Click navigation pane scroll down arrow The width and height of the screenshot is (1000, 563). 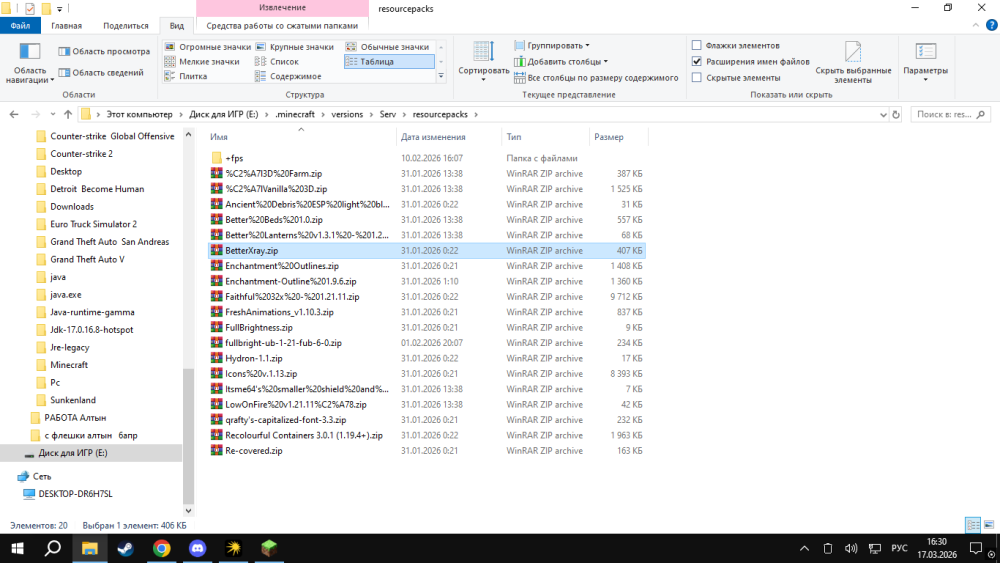click(188, 511)
